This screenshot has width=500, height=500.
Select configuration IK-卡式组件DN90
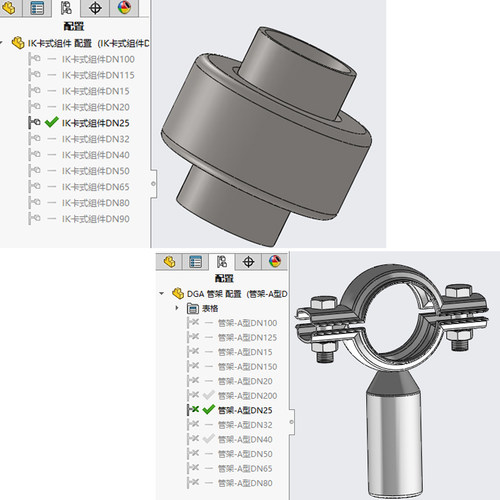pos(95,219)
